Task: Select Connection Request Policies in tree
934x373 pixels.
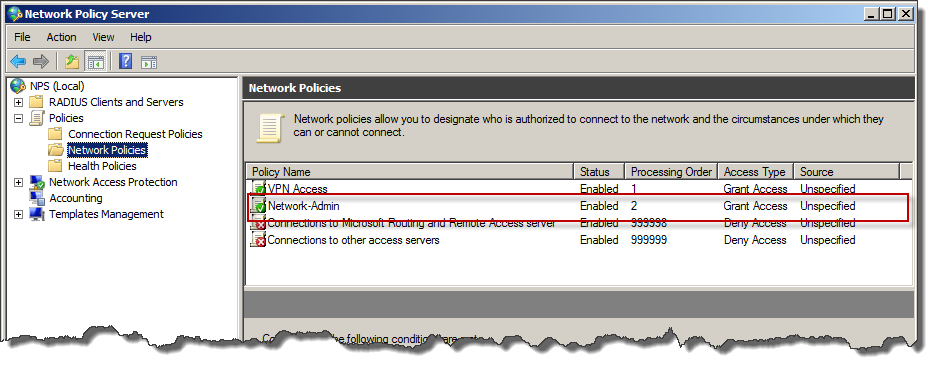Action: 135,134
